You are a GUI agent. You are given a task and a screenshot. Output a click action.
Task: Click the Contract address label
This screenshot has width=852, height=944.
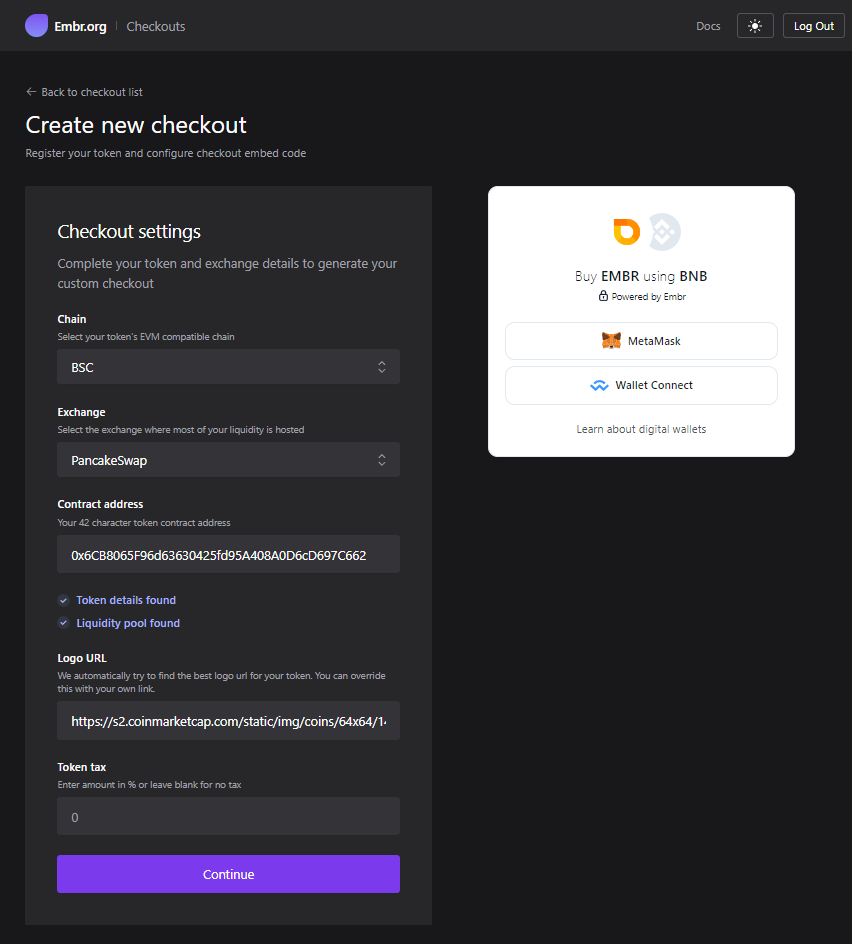pos(100,504)
